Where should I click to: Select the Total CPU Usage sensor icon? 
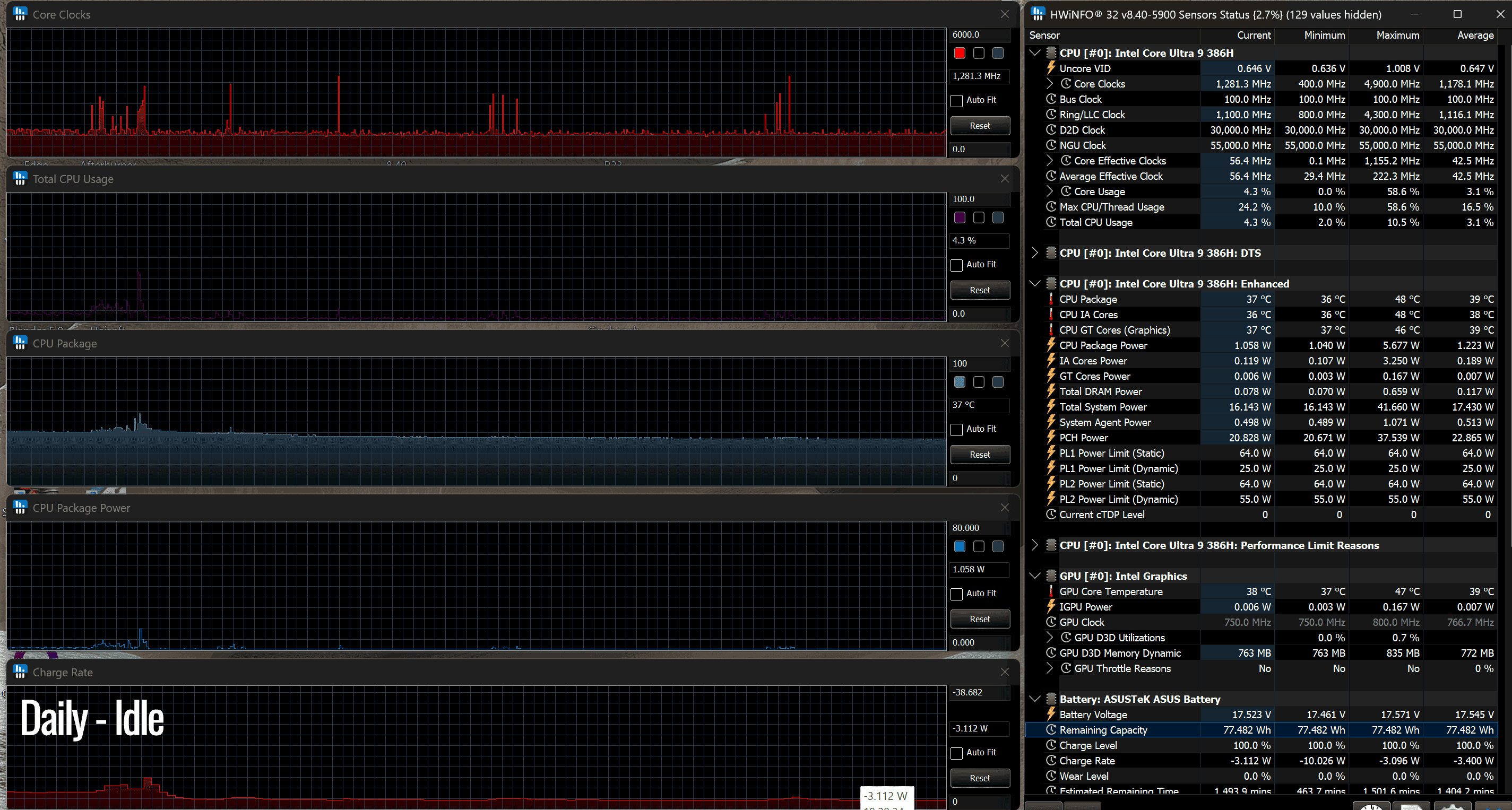[x=1051, y=222]
